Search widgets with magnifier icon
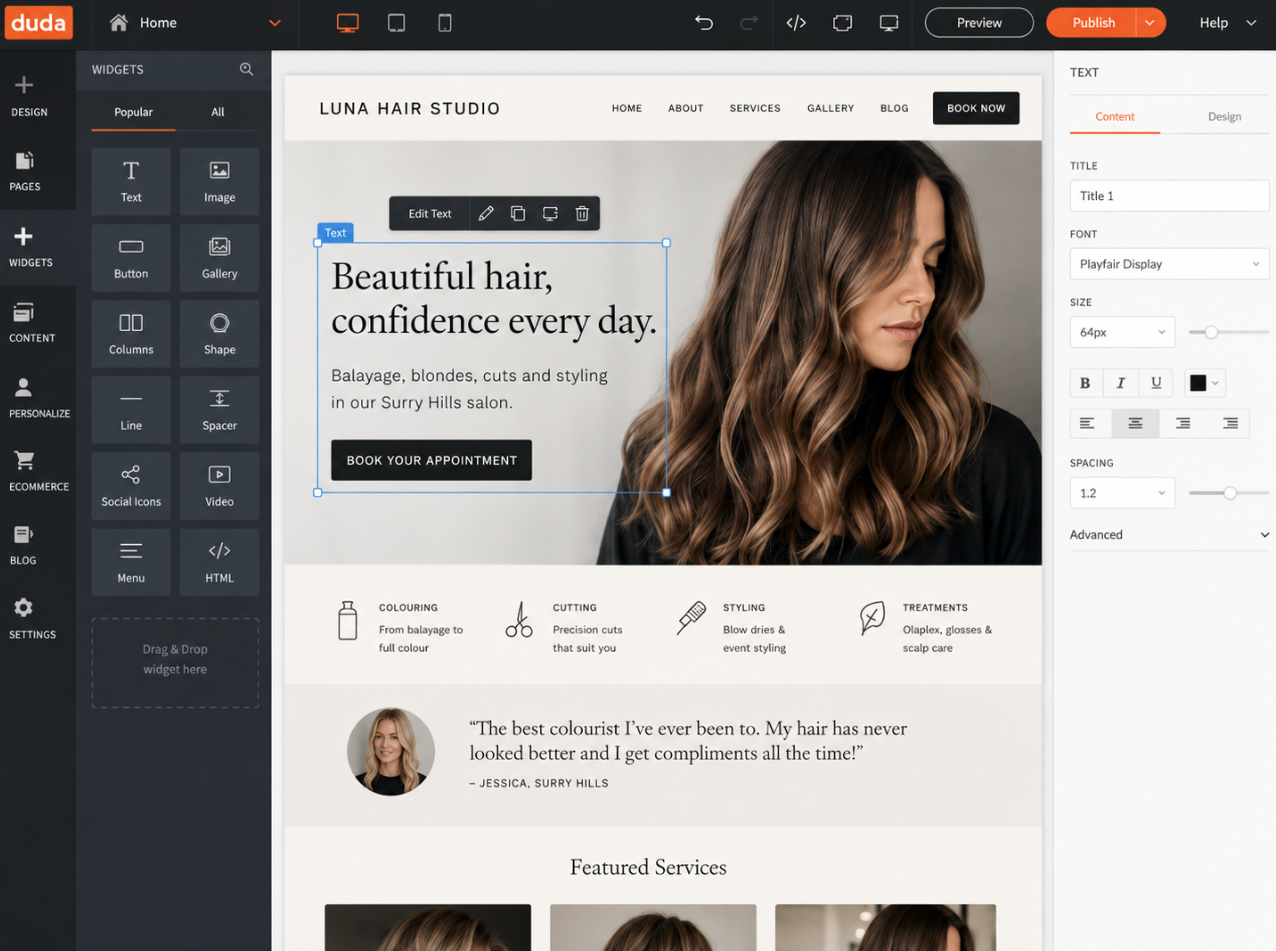 [x=246, y=69]
